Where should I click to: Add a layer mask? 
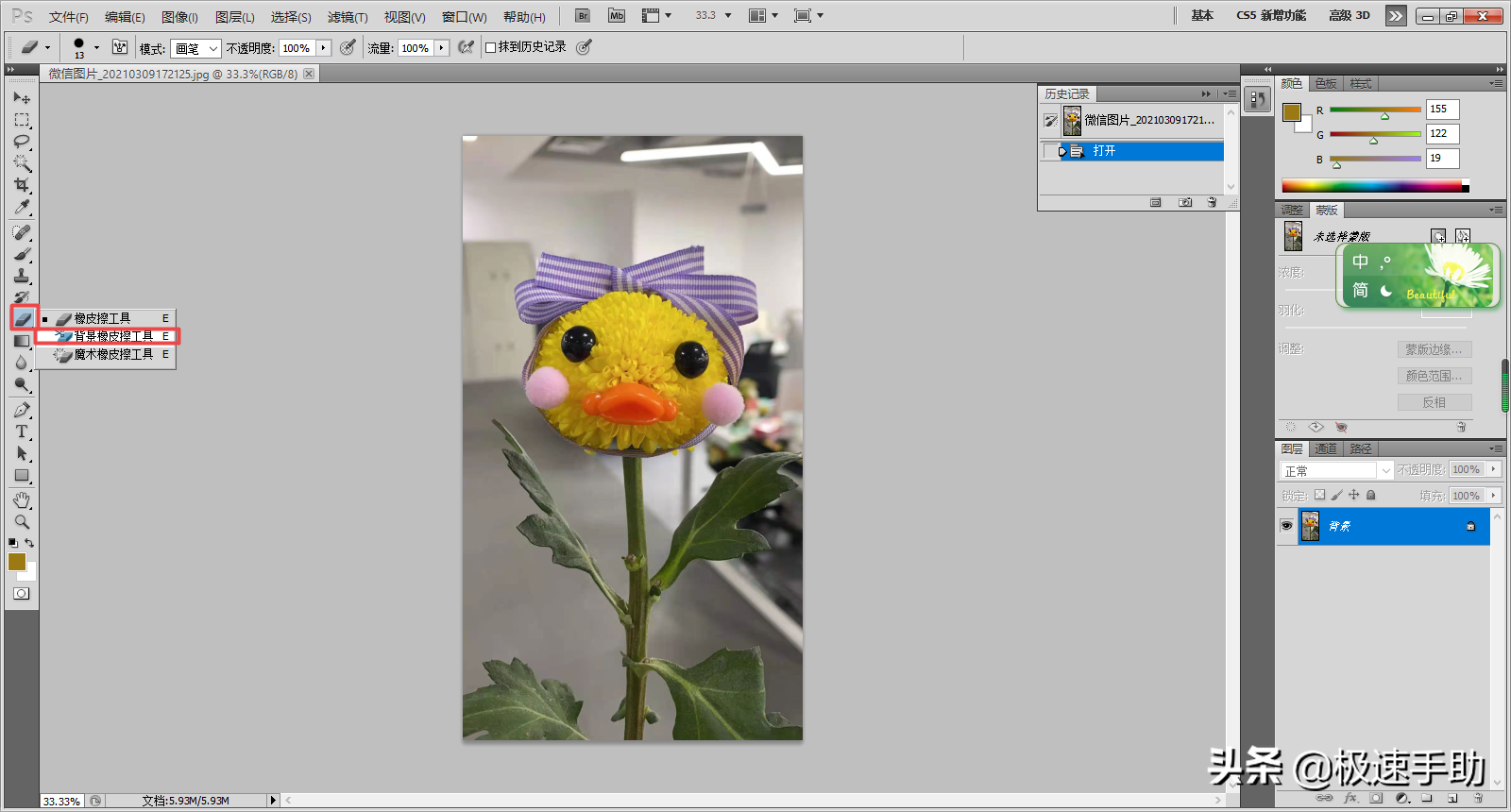[1376, 799]
